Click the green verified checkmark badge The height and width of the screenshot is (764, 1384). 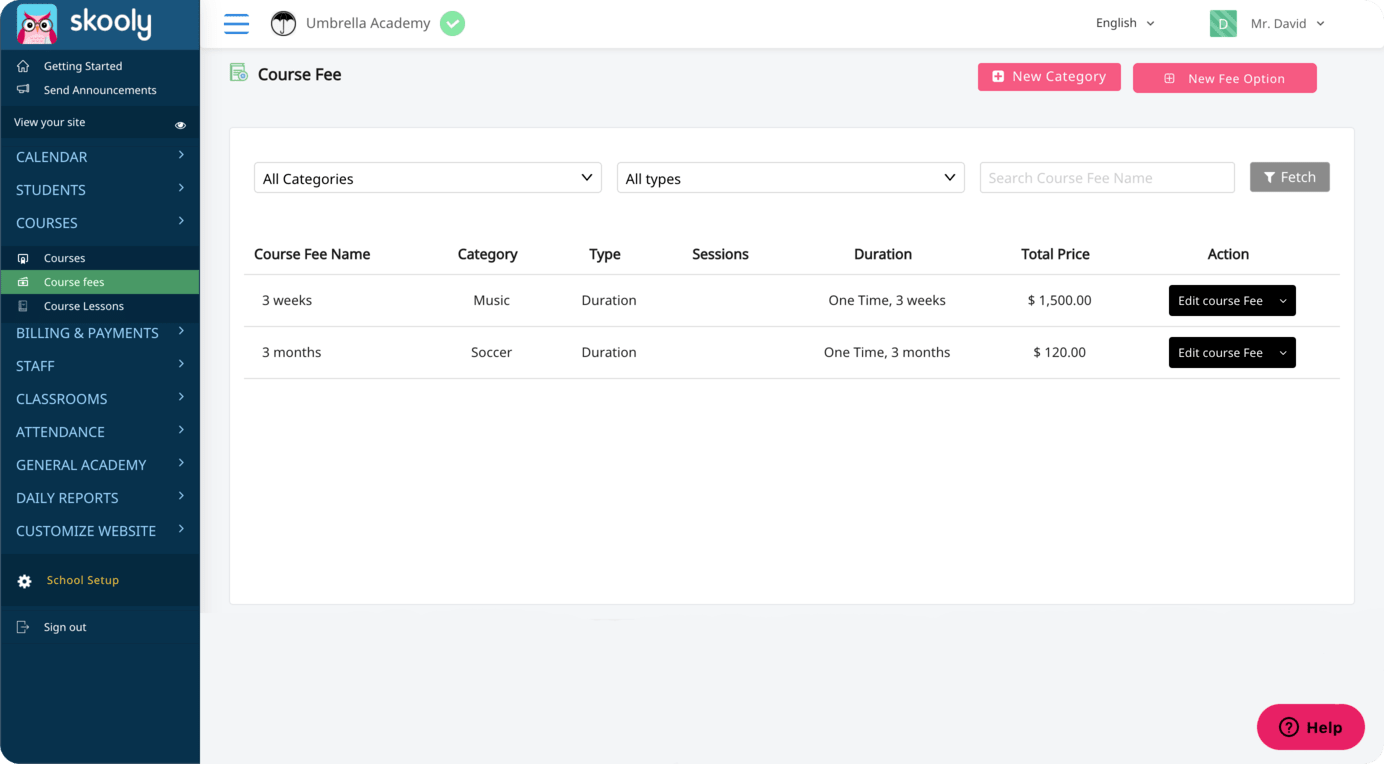tap(452, 24)
